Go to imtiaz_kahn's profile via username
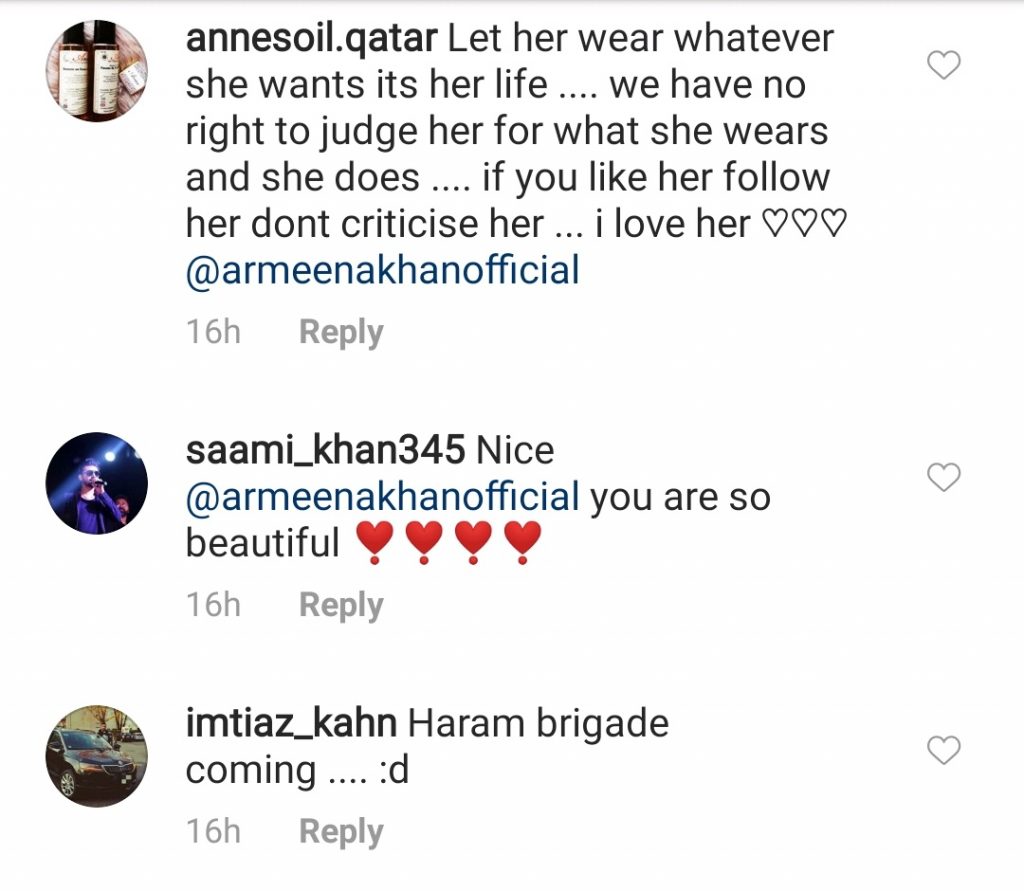Image resolution: width=1024 pixels, height=891 pixels. tap(292, 723)
